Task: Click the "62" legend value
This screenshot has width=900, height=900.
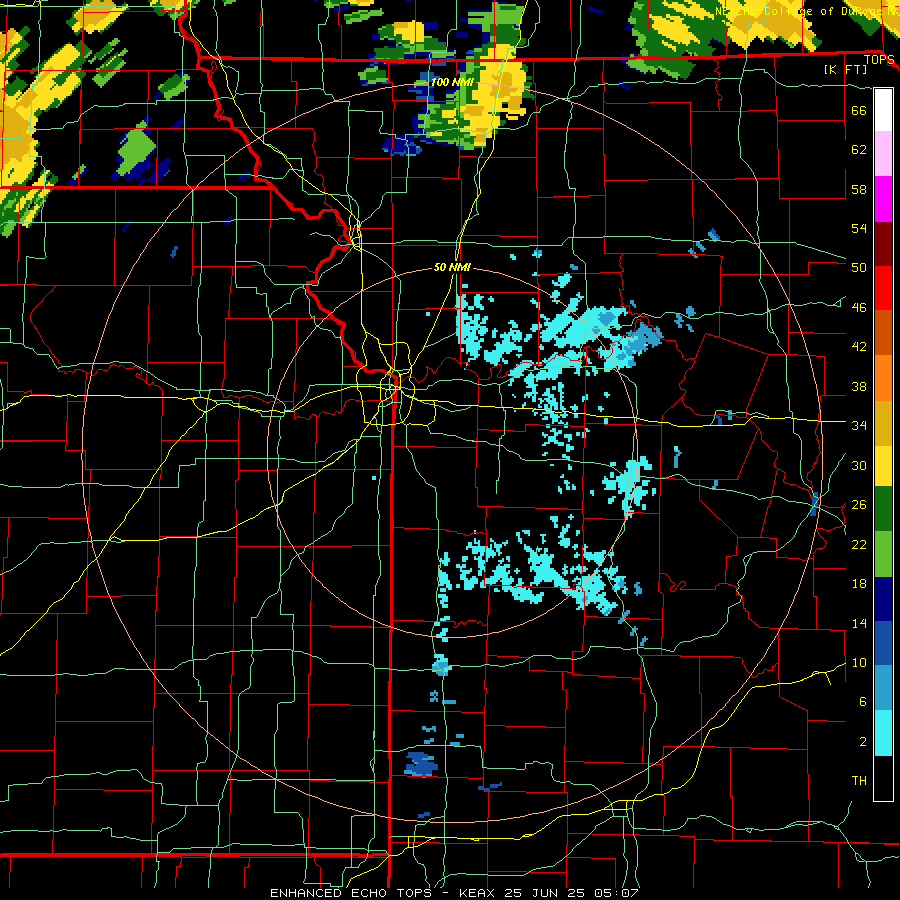Action: coord(859,150)
